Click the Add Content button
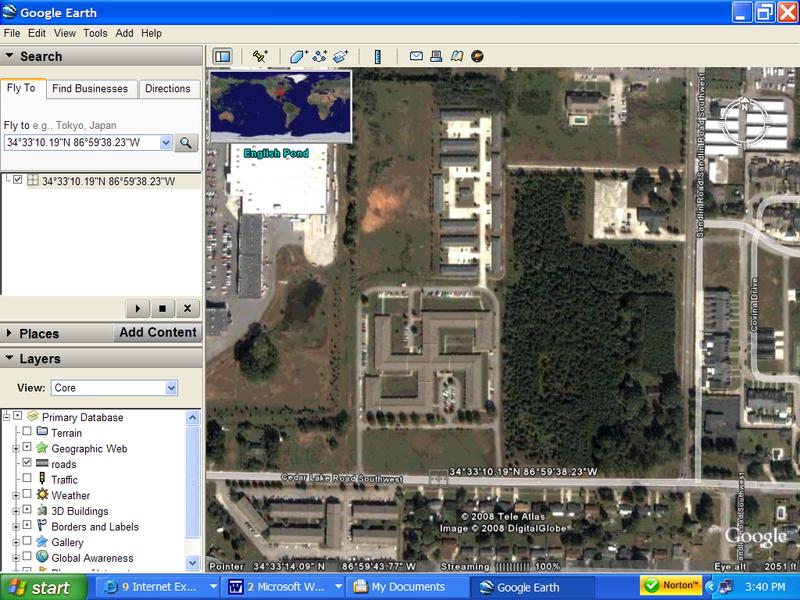The width and height of the screenshot is (800, 600). [x=158, y=333]
